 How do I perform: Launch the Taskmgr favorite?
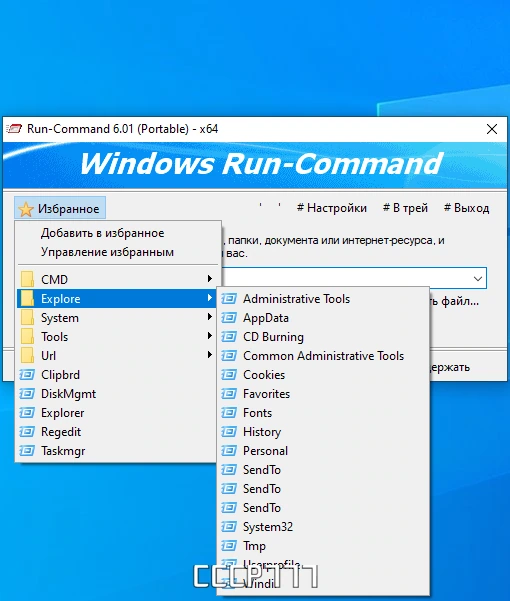pyautogui.click(x=116, y=451)
